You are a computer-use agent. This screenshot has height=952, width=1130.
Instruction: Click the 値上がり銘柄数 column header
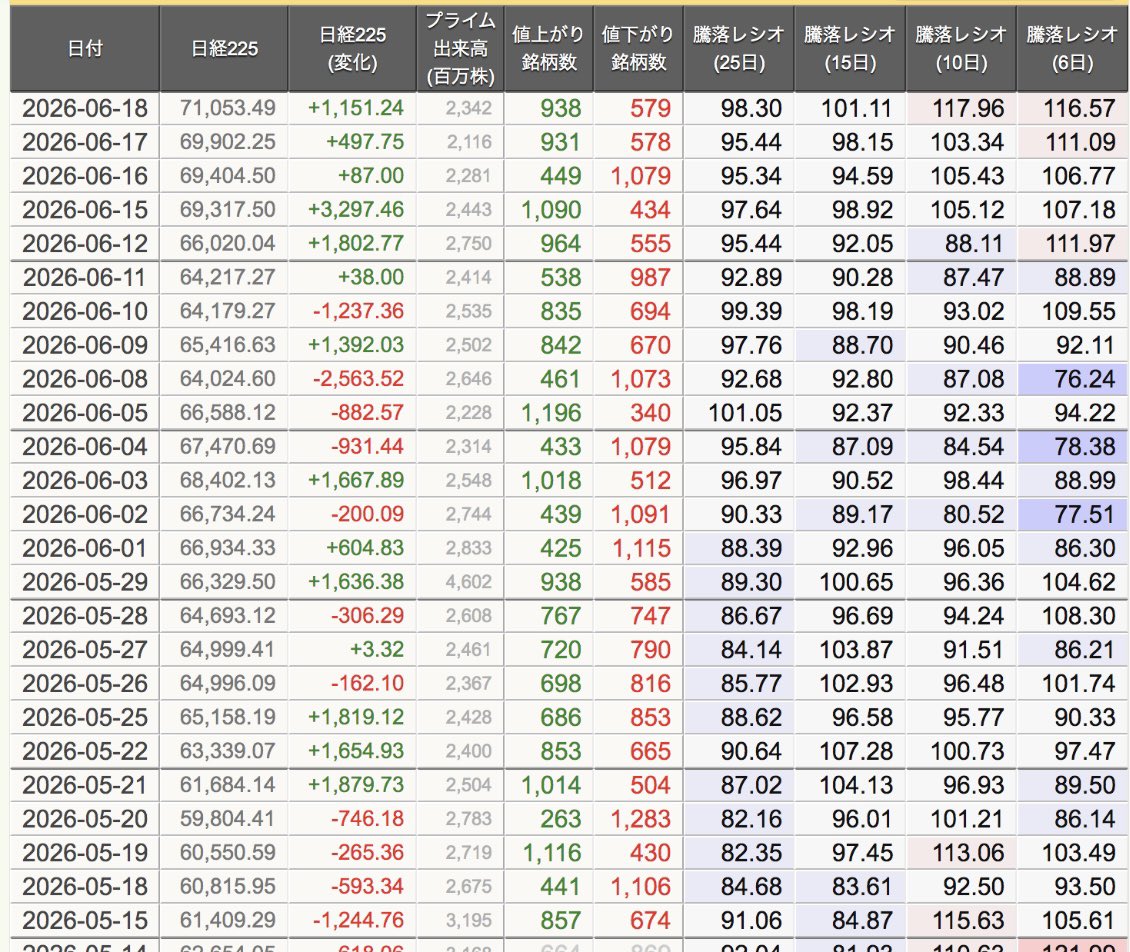click(549, 48)
